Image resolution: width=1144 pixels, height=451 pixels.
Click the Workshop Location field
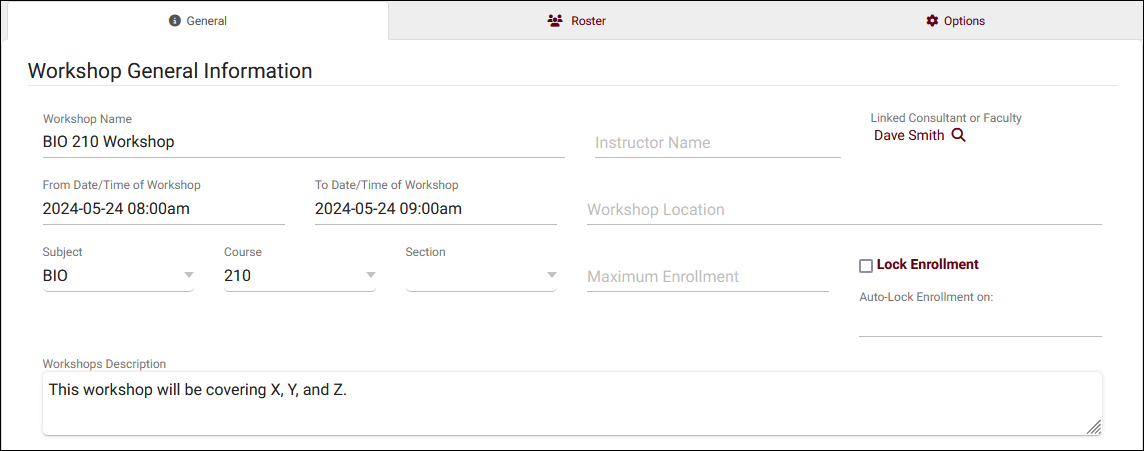[843, 210]
